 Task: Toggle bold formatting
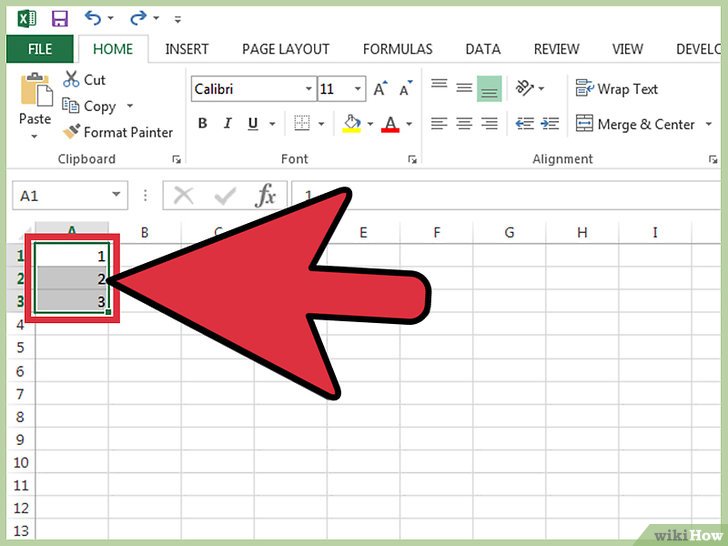coord(202,123)
